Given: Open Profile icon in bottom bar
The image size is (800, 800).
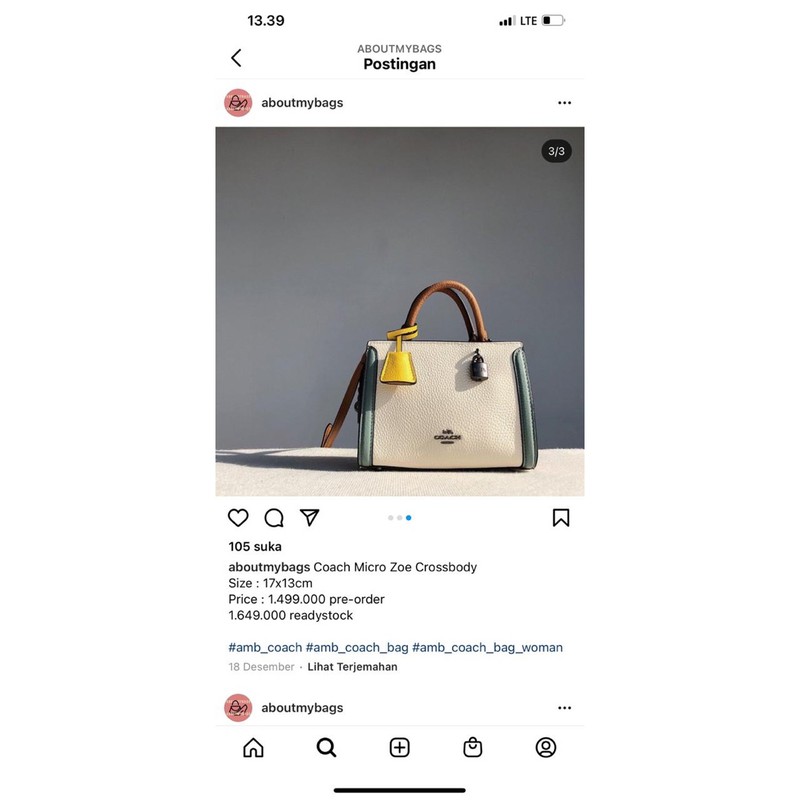Looking at the screenshot, I should [x=546, y=747].
